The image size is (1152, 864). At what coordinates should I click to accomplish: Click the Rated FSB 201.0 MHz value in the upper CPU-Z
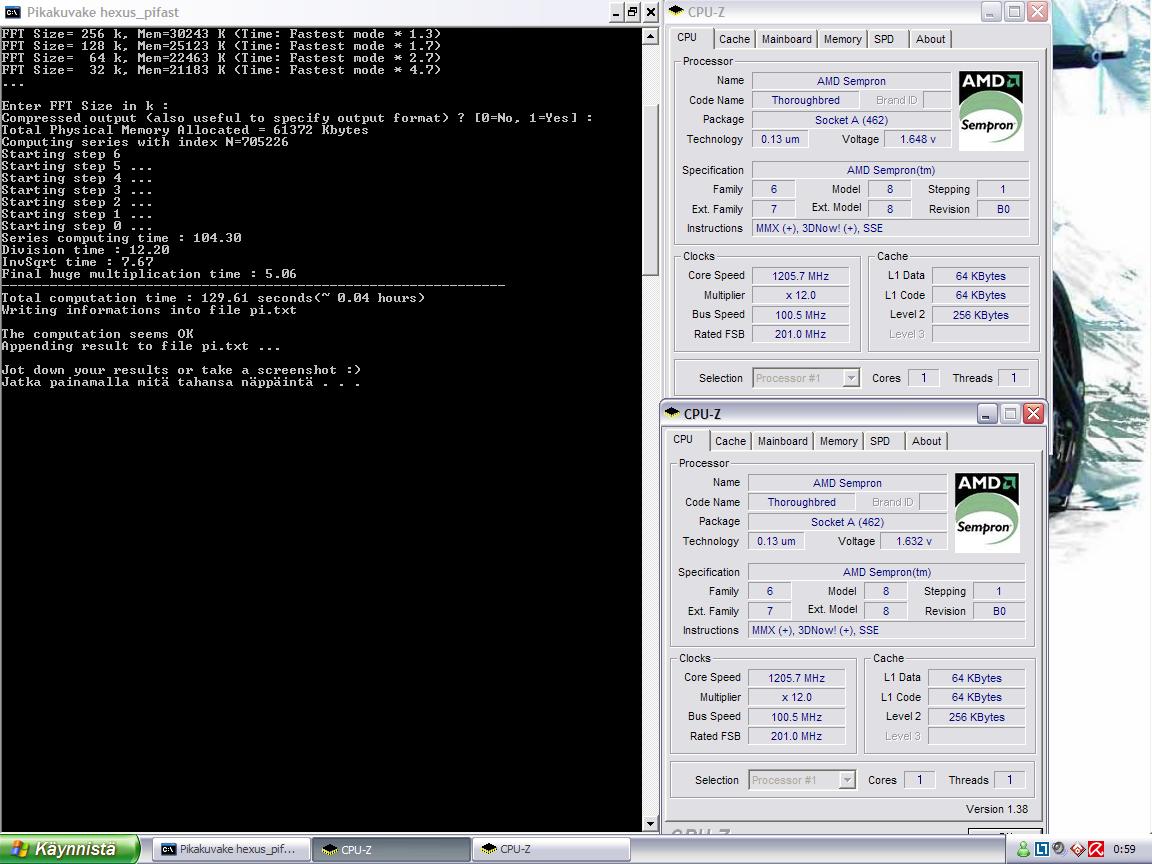pos(800,334)
